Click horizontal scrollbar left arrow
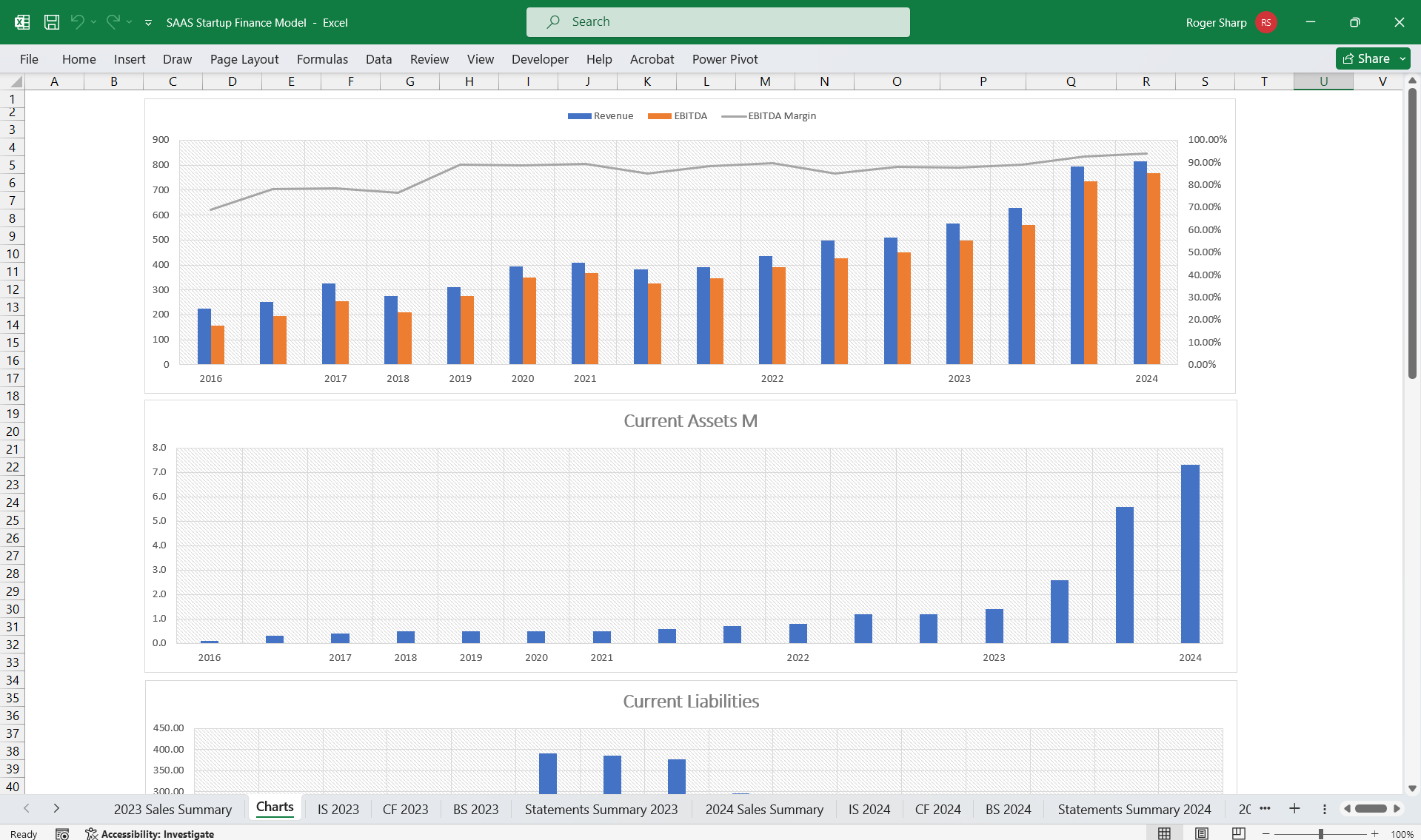 1347,809
